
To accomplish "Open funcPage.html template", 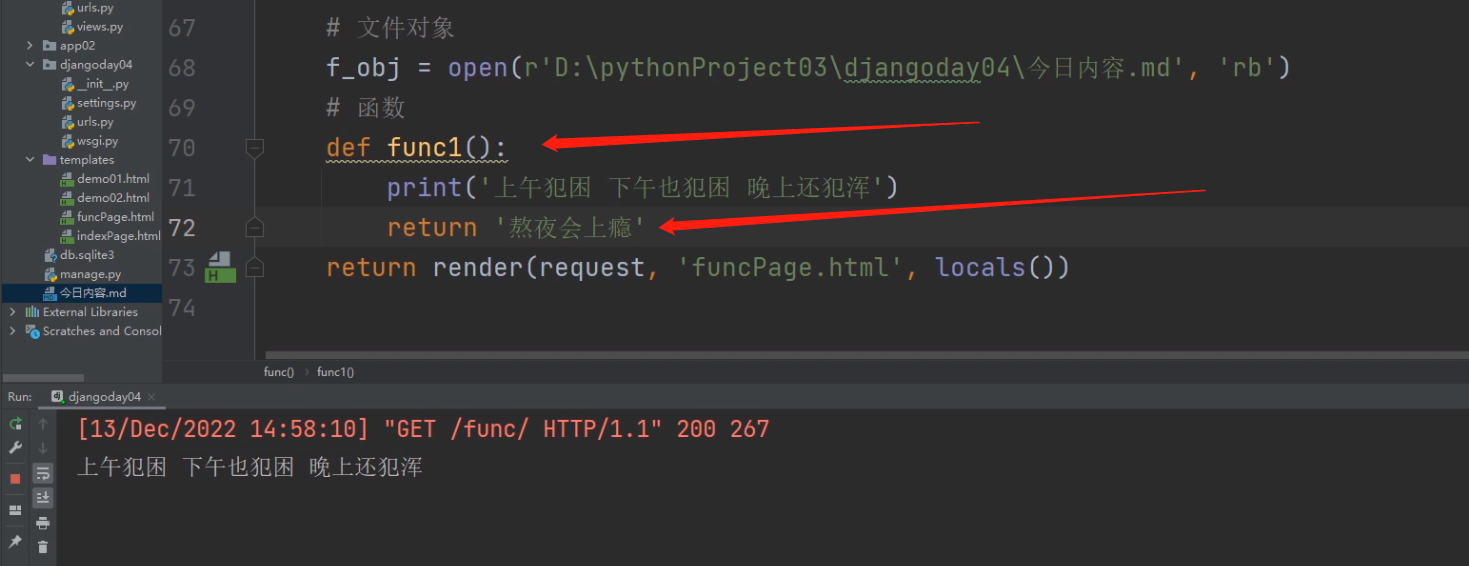I will [115, 217].
